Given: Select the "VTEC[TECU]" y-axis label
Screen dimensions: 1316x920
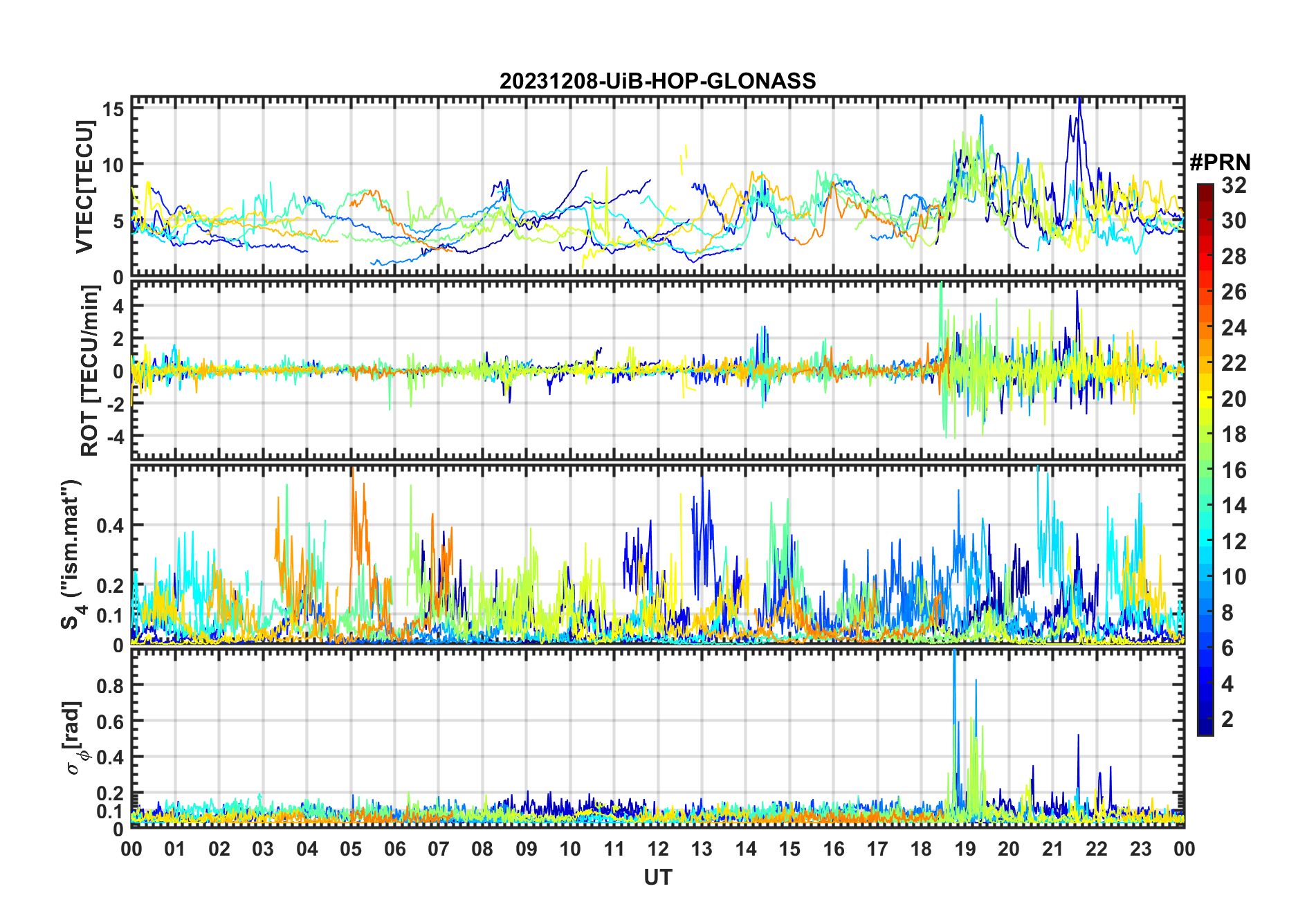Looking at the screenshot, I should pos(85,187).
